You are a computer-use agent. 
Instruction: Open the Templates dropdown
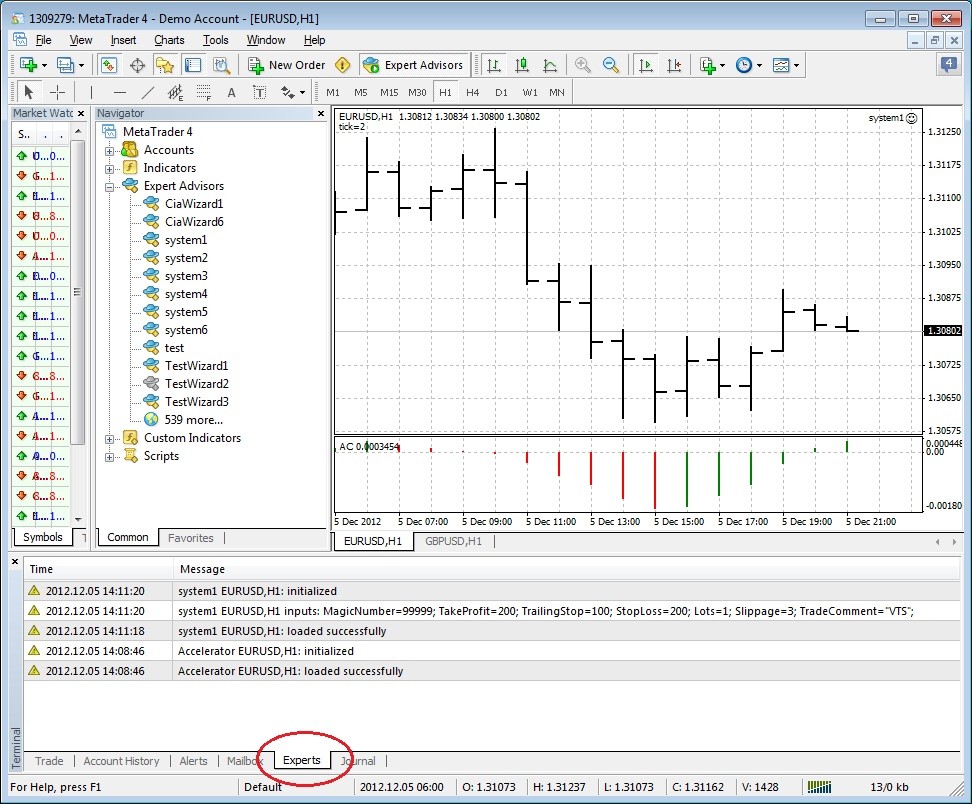(785, 65)
